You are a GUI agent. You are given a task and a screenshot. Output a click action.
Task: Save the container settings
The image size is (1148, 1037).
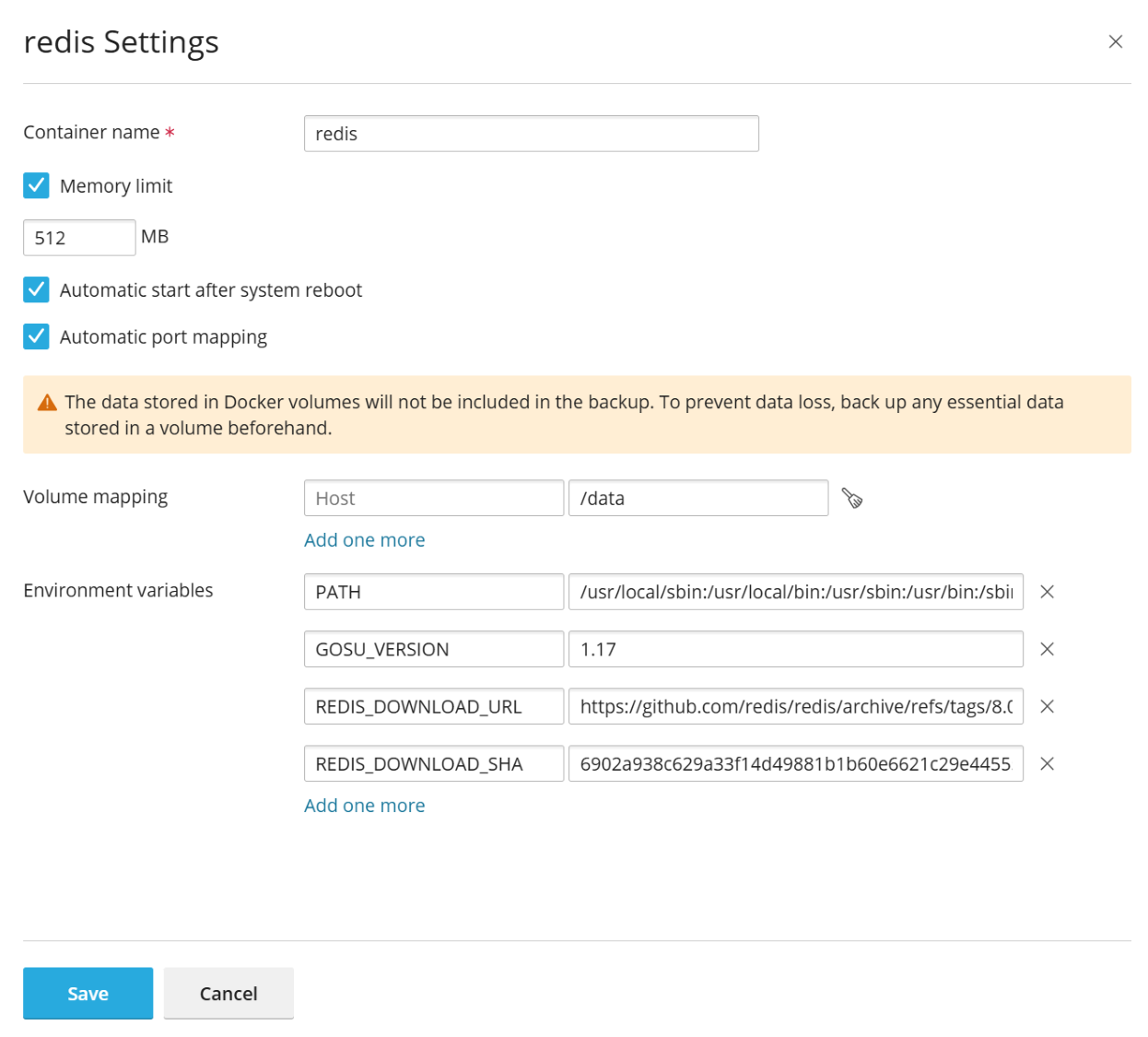click(x=88, y=993)
